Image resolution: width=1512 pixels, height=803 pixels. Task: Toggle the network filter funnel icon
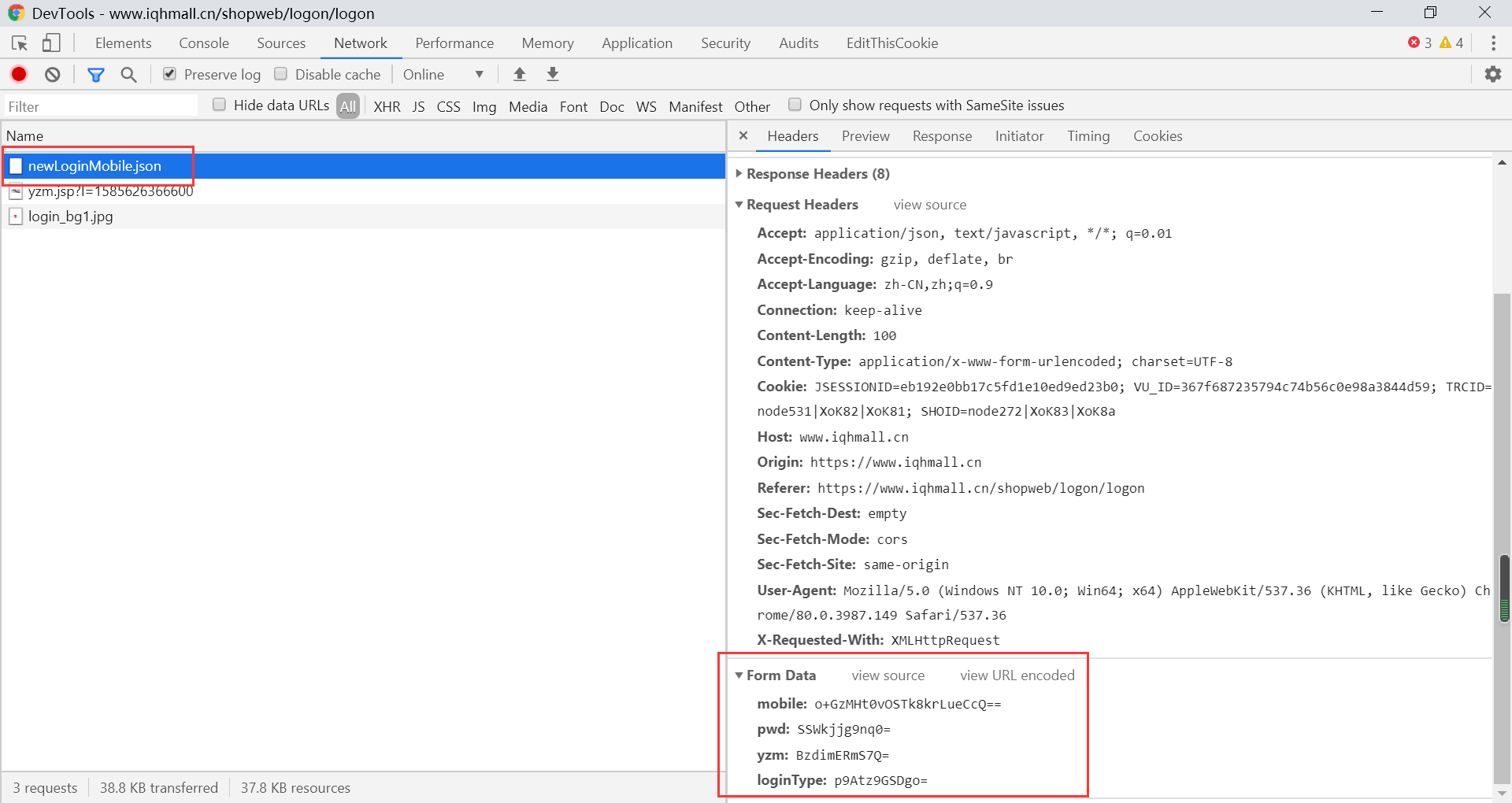click(96, 75)
